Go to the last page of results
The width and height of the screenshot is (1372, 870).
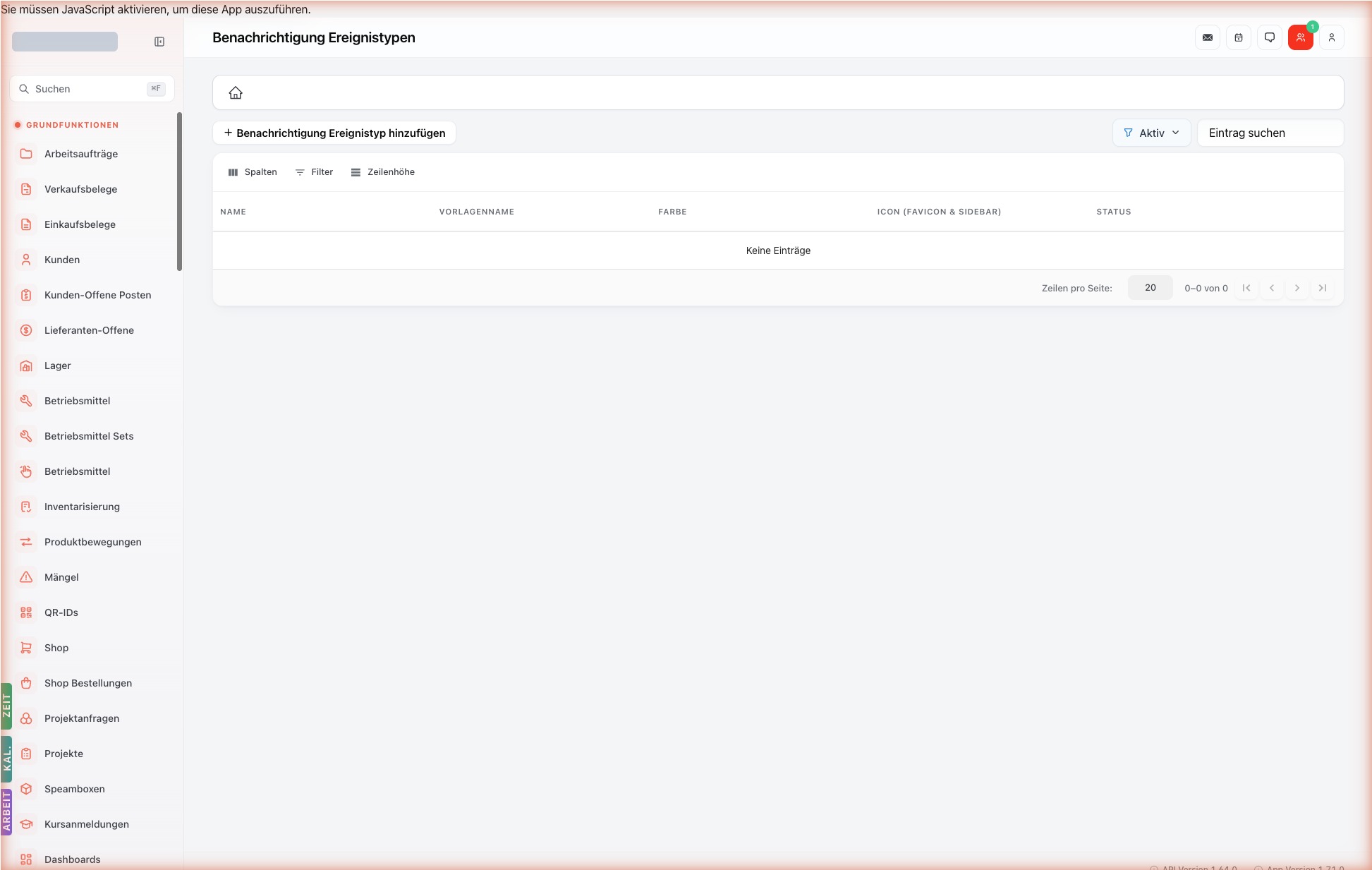coord(1323,288)
